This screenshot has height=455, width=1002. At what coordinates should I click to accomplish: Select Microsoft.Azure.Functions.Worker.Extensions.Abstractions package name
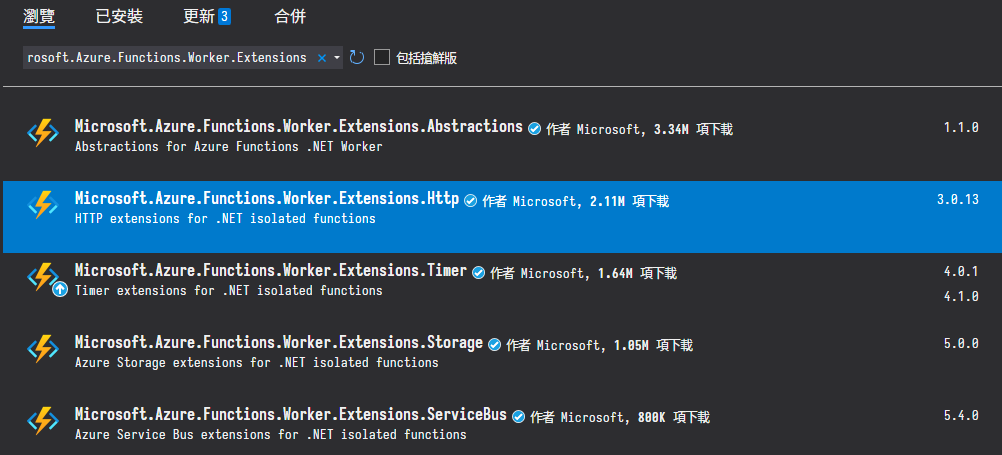tap(298, 127)
